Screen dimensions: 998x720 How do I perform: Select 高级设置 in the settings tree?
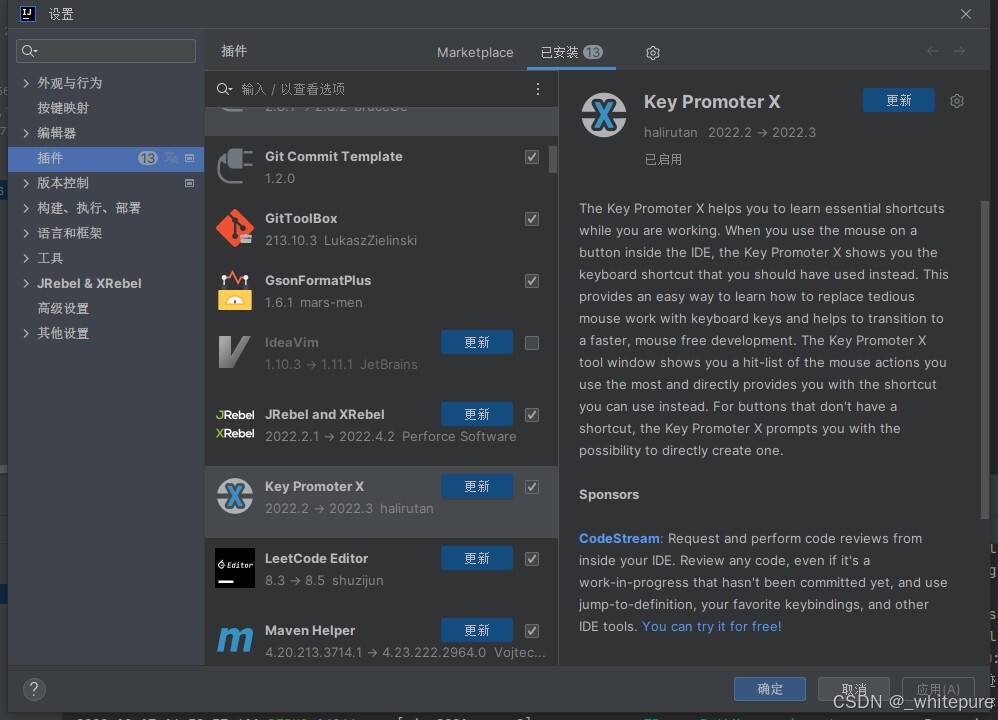pyautogui.click(x=63, y=309)
